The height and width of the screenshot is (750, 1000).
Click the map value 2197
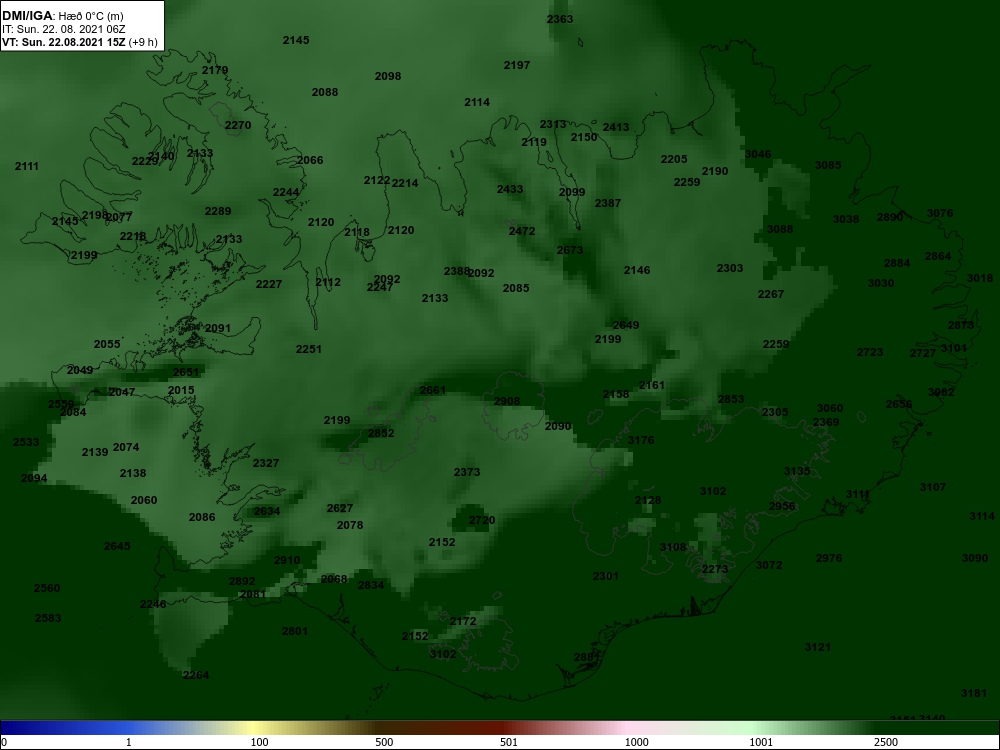click(517, 65)
